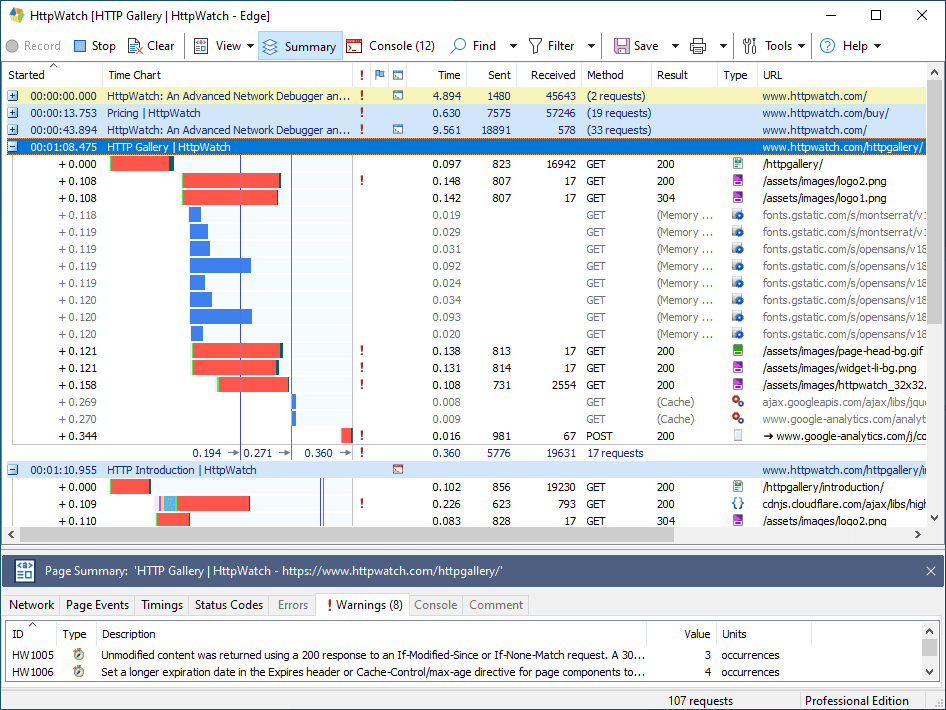946x710 pixels.
Task: Click the blue bar at +0.118 request
Action: click(x=195, y=215)
